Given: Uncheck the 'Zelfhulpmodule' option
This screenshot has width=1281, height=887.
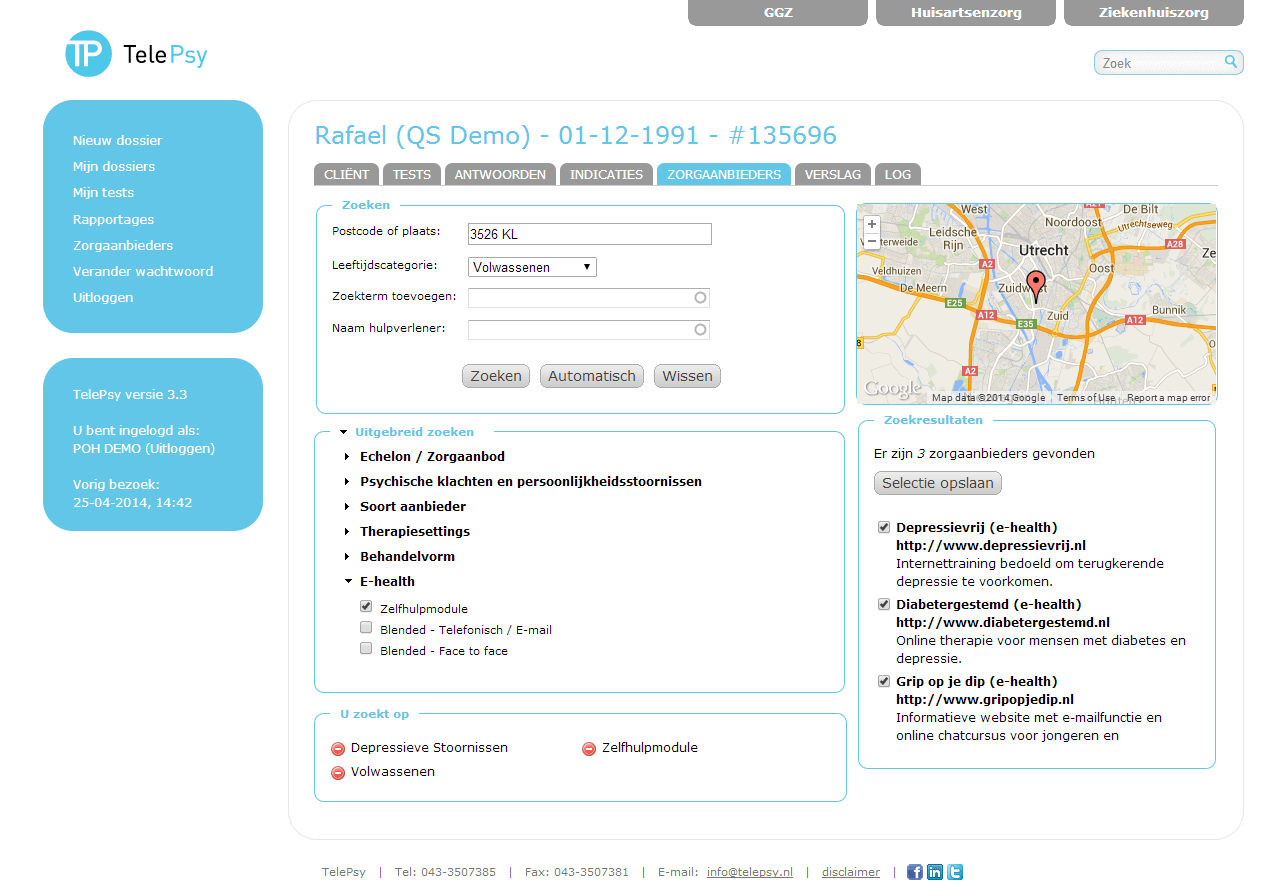Looking at the screenshot, I should click(x=366, y=606).
